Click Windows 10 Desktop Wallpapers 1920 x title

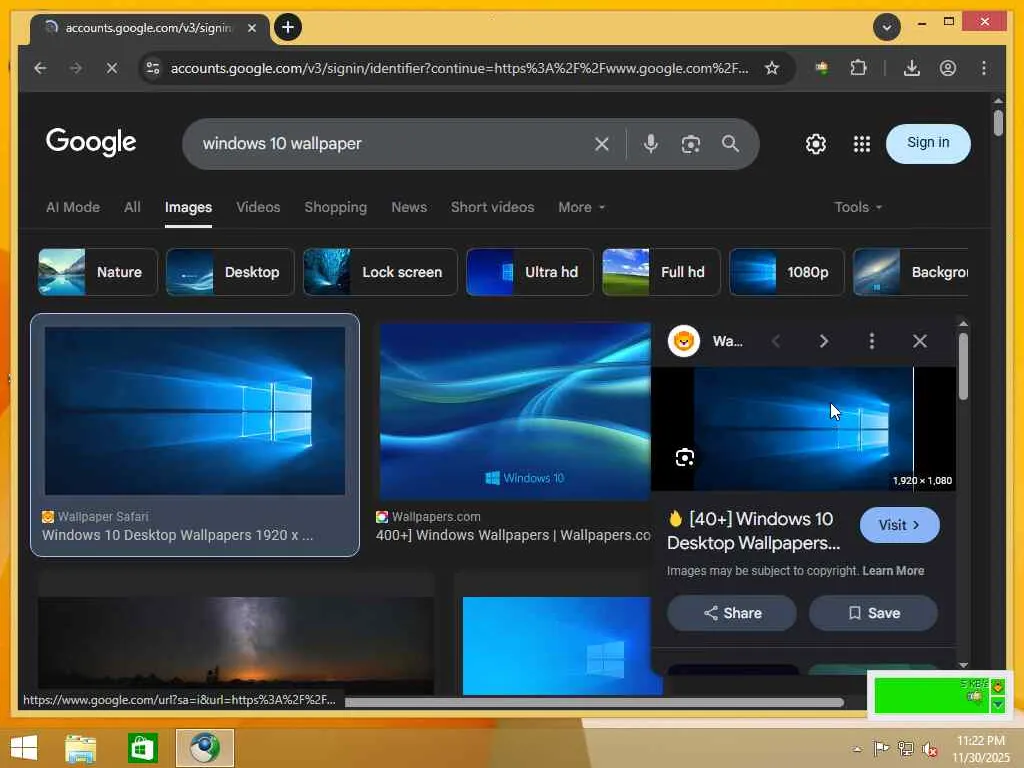178,535
